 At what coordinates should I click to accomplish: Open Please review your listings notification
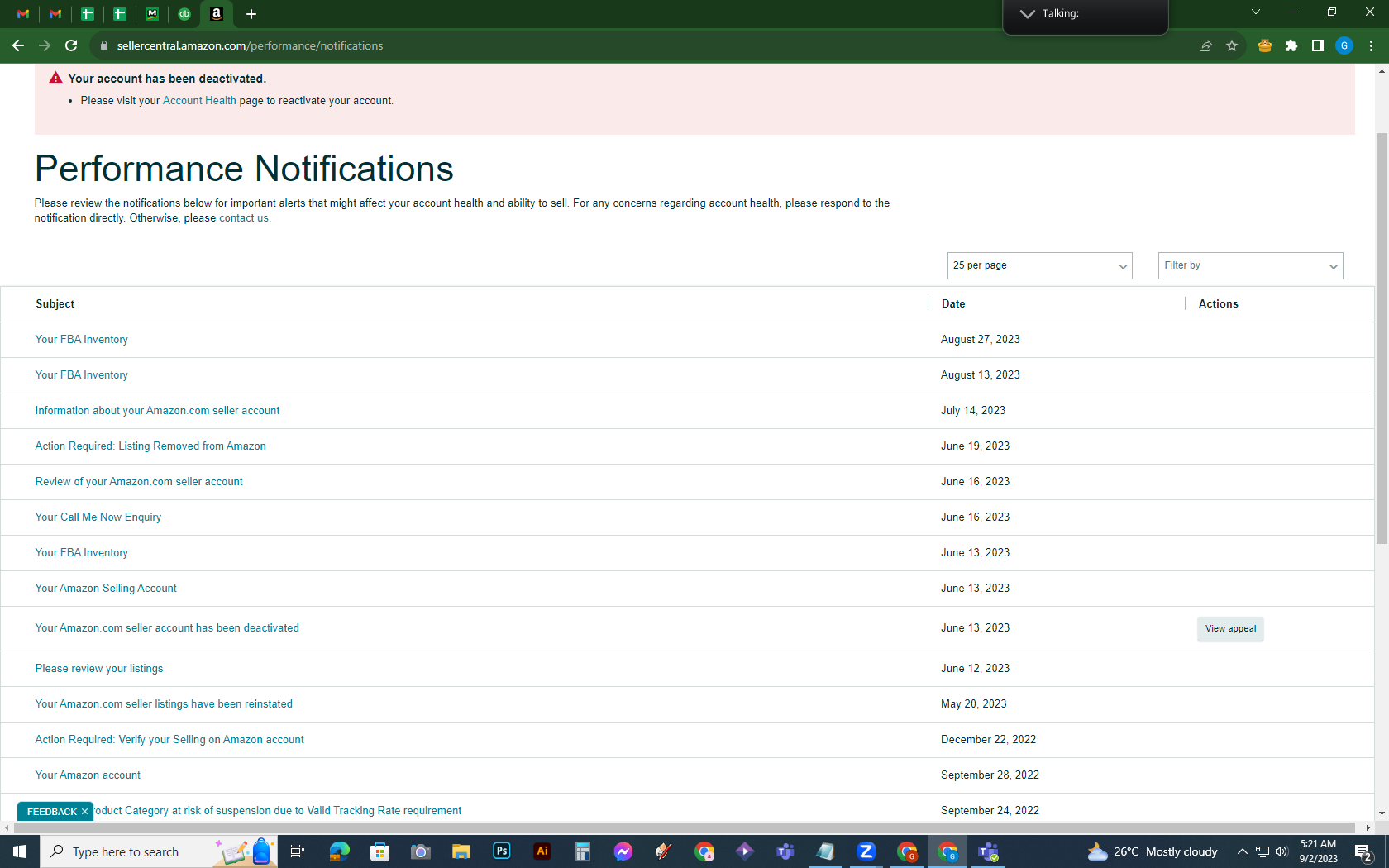[99, 669]
